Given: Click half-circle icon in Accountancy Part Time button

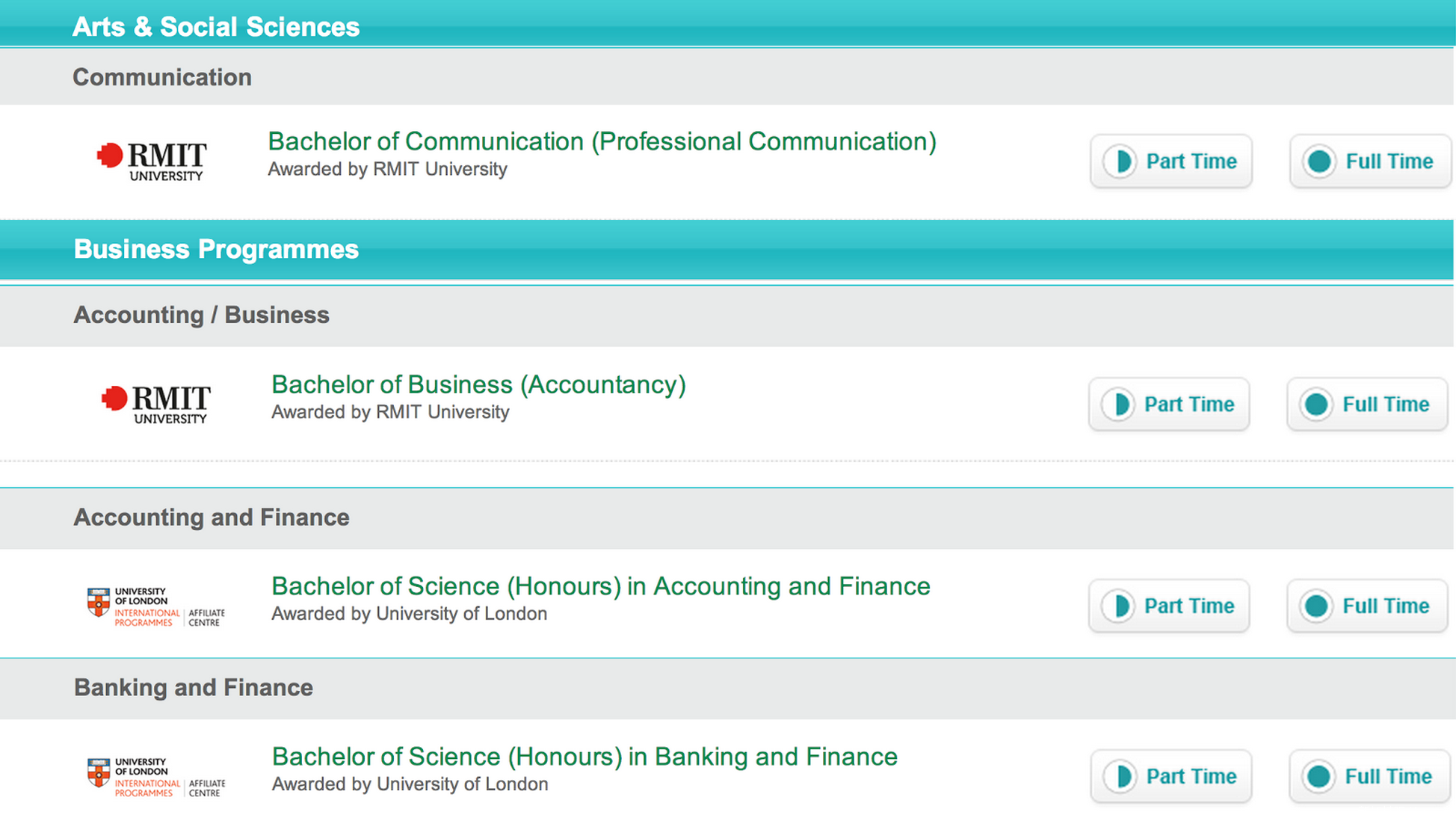Looking at the screenshot, I should 1119,405.
